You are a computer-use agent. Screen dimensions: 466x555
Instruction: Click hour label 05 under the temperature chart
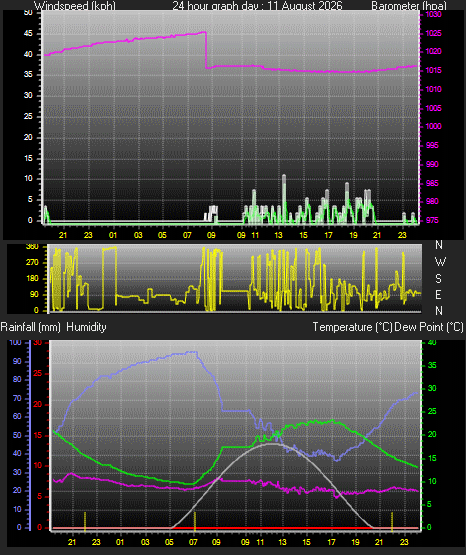(169, 542)
